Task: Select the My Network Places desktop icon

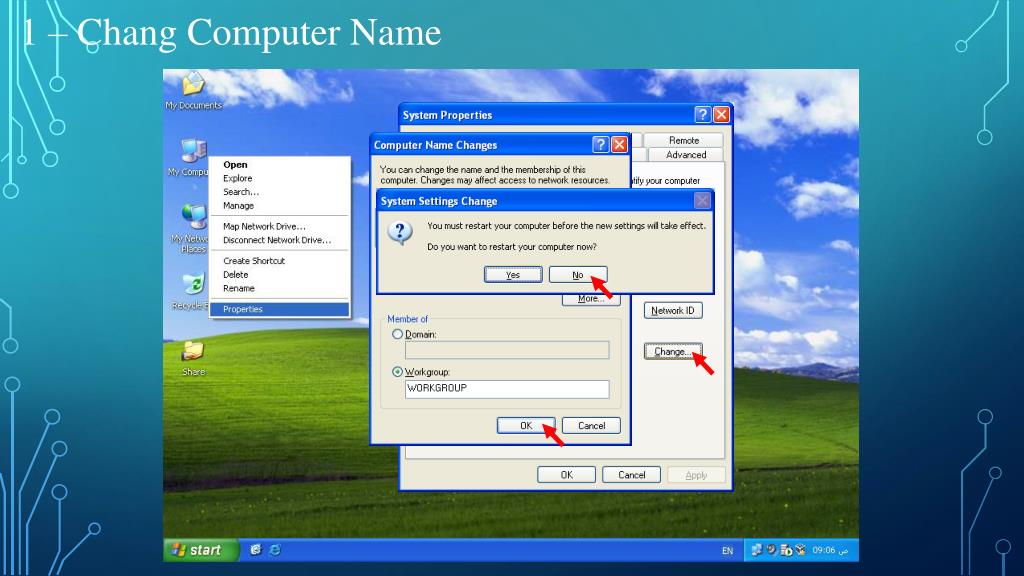Action: (x=191, y=229)
